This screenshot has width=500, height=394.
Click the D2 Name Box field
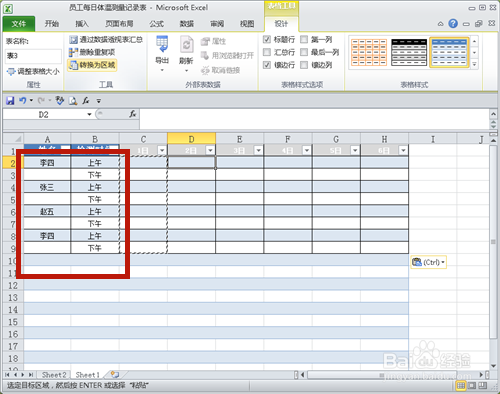[x=44, y=114]
